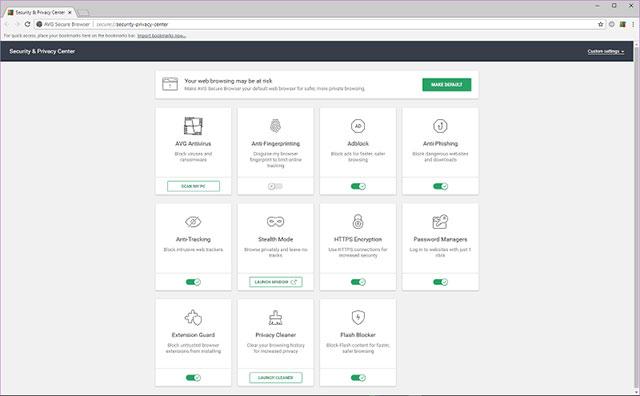
Task: Click the AVG extension icon in toolbar
Action: click(622, 24)
